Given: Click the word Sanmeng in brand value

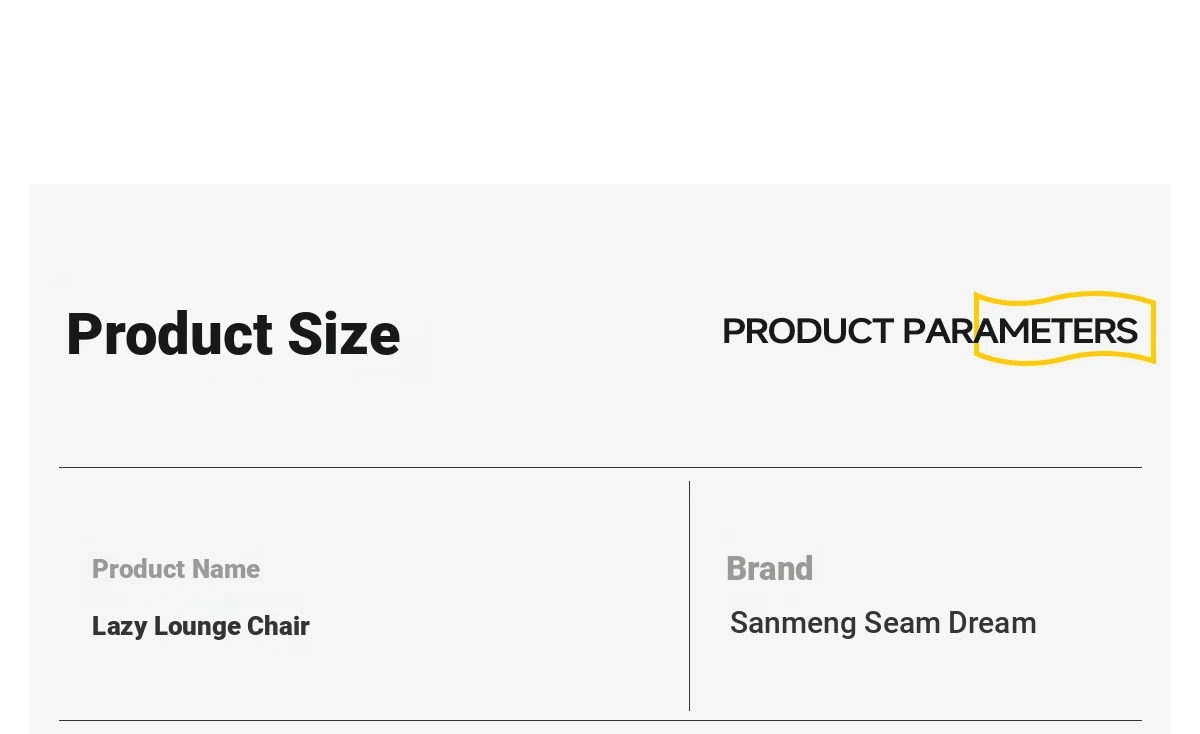Looking at the screenshot, I should click(x=793, y=623).
